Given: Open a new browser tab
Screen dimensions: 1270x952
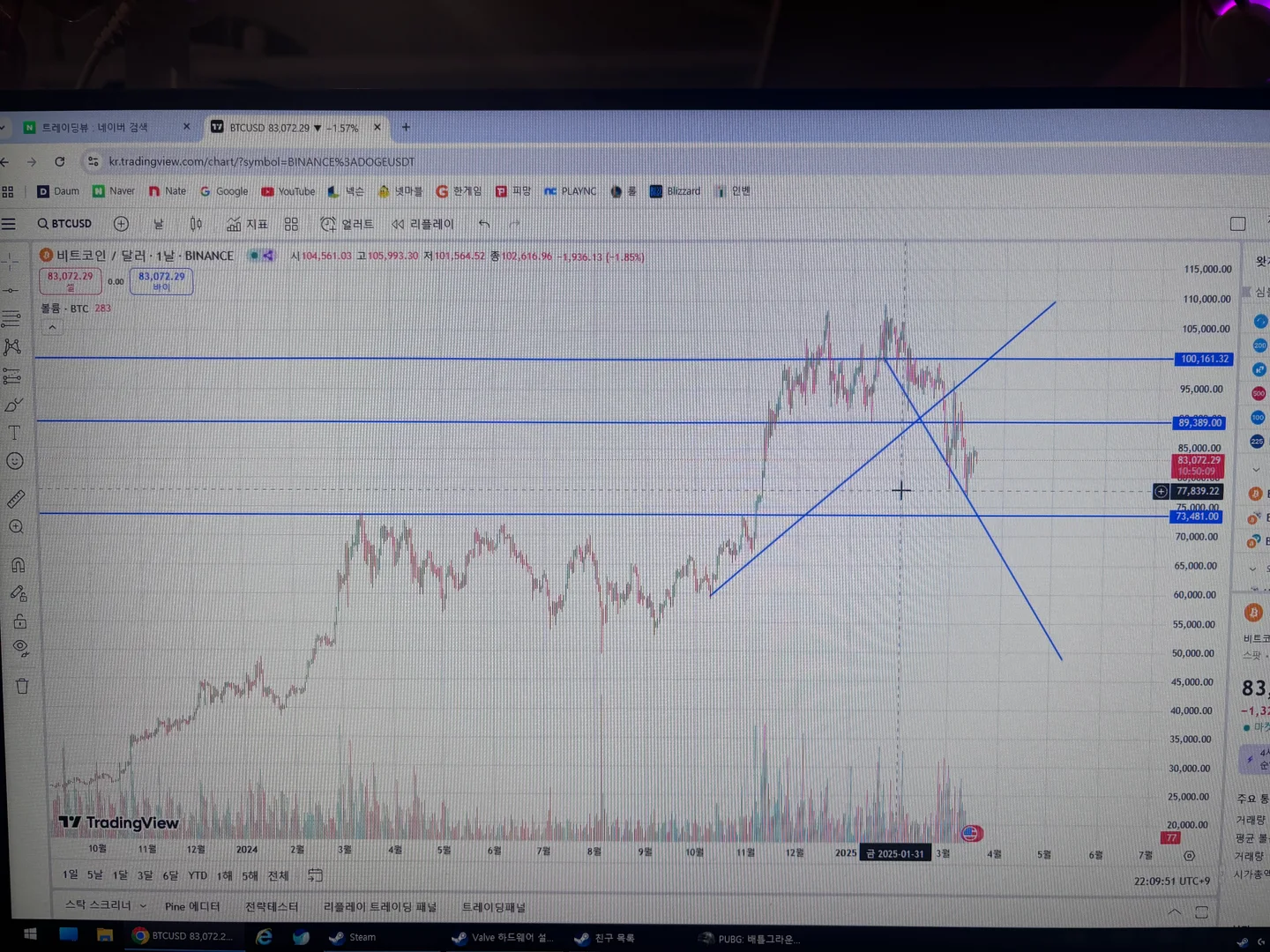Looking at the screenshot, I should click(x=406, y=127).
